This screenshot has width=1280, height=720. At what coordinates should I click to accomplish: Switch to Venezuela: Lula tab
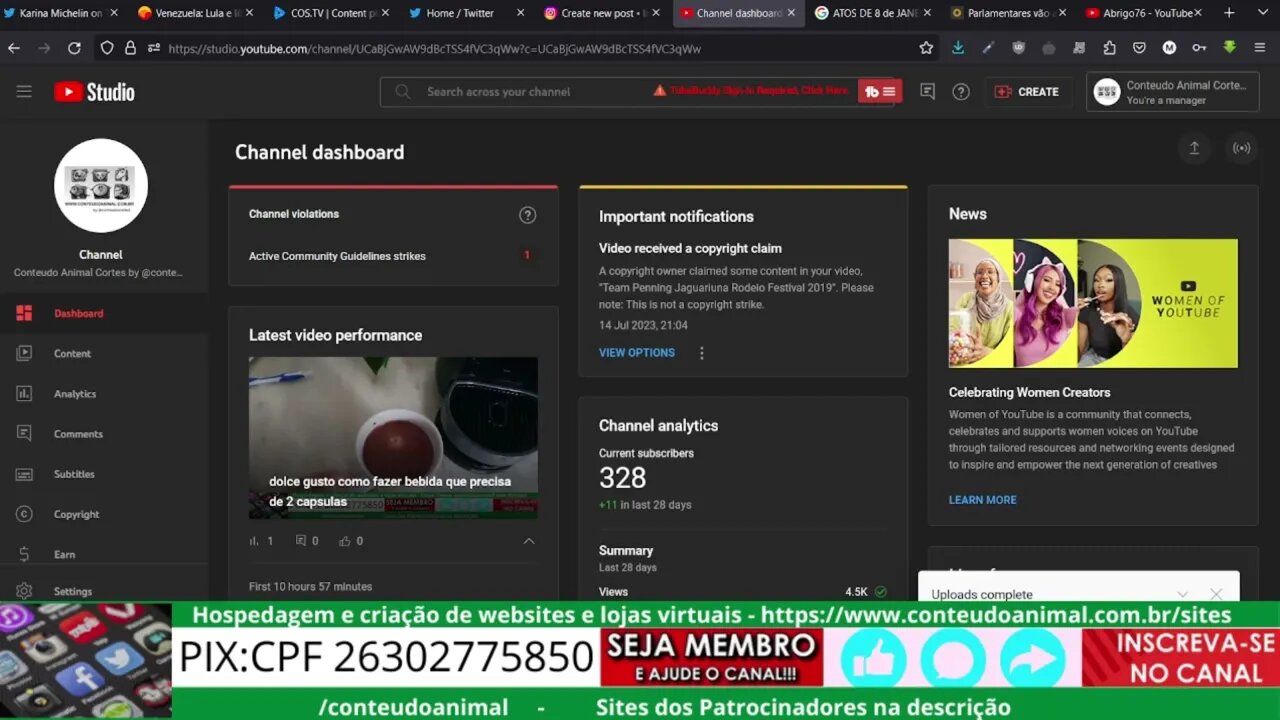[196, 13]
